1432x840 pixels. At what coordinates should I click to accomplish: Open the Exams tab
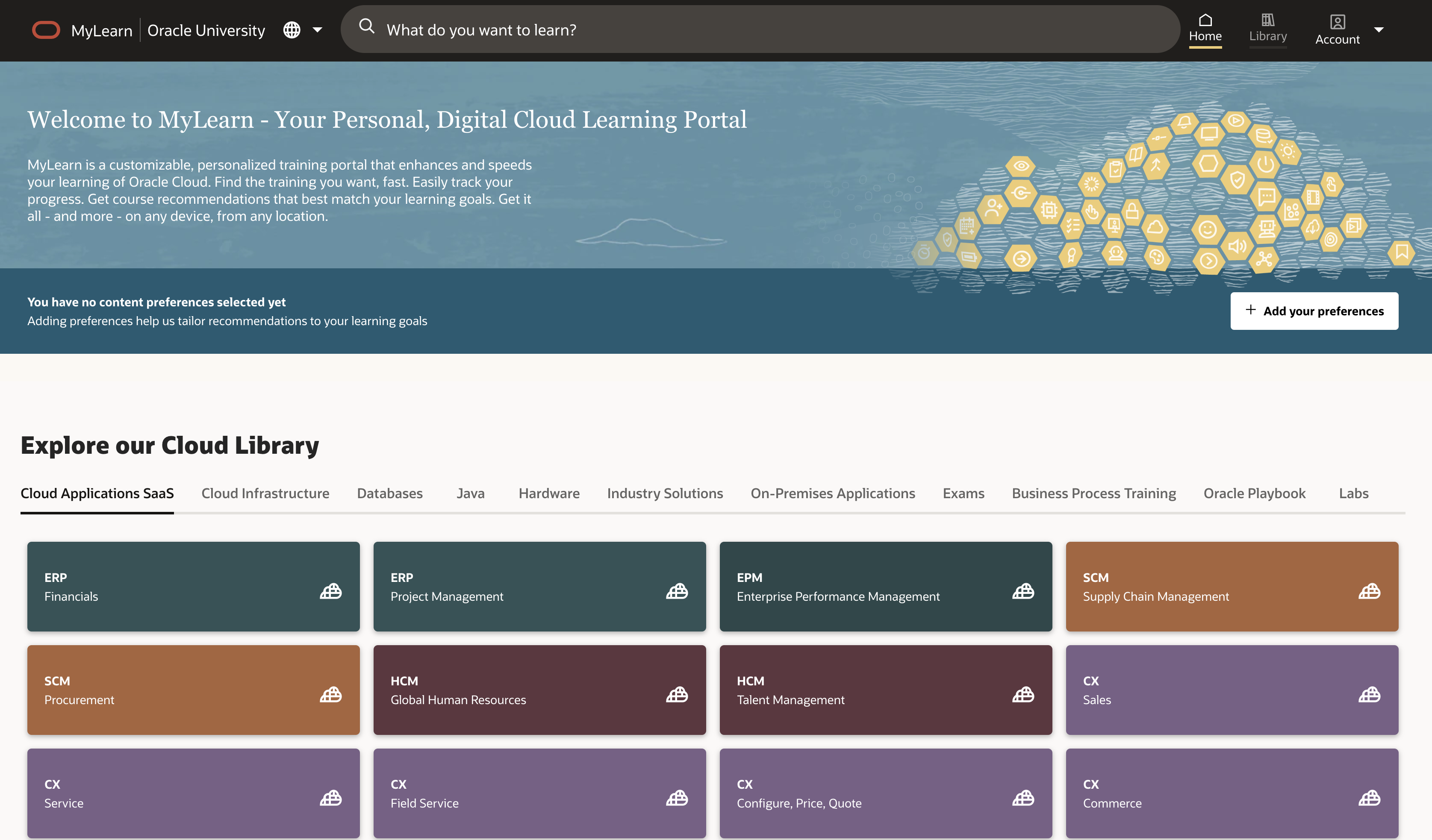click(x=963, y=493)
